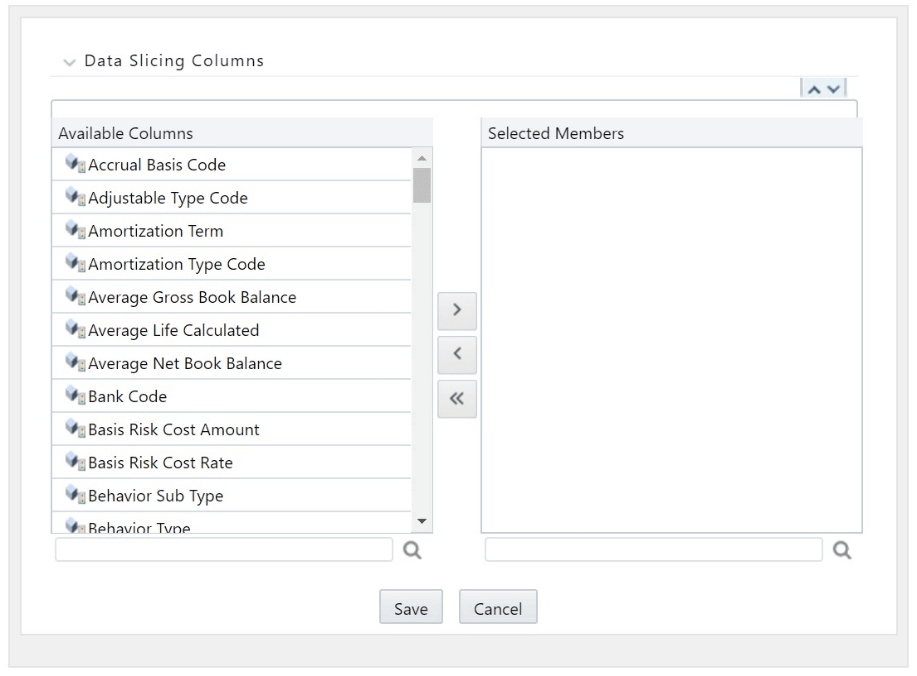Click the icon beside Behavior Sub Type
Screen dimensions: 917x676
click(74, 495)
